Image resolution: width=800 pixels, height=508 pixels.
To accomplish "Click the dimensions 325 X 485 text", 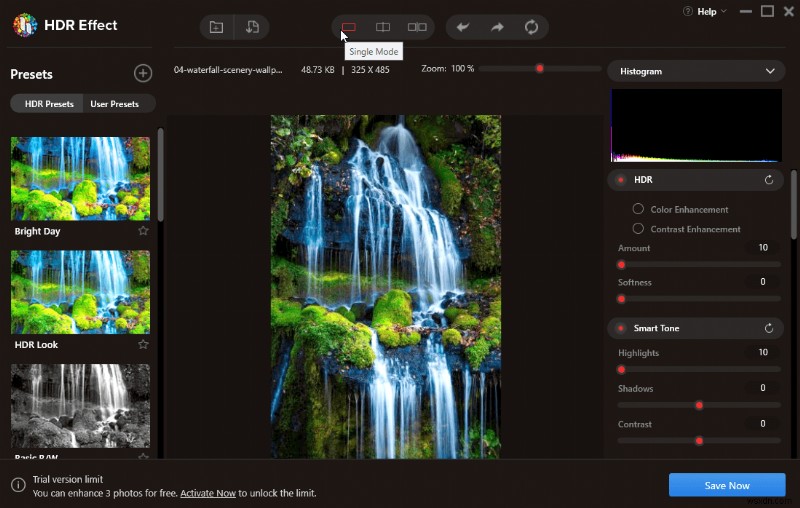I will [370, 70].
